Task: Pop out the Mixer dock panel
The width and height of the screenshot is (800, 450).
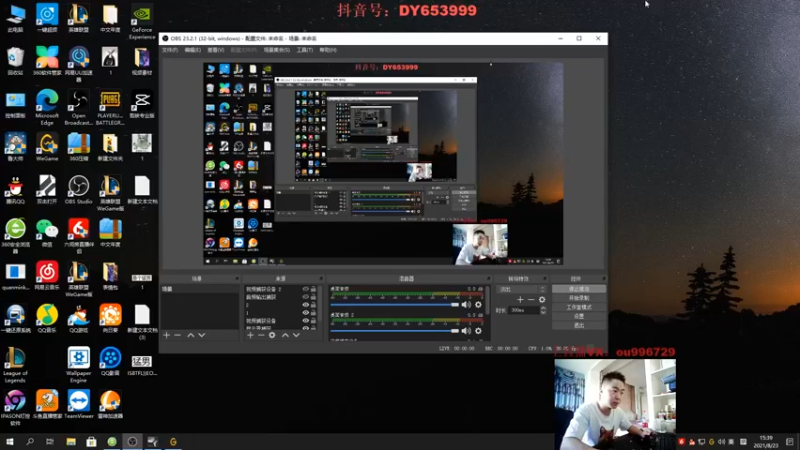Action: [488, 279]
